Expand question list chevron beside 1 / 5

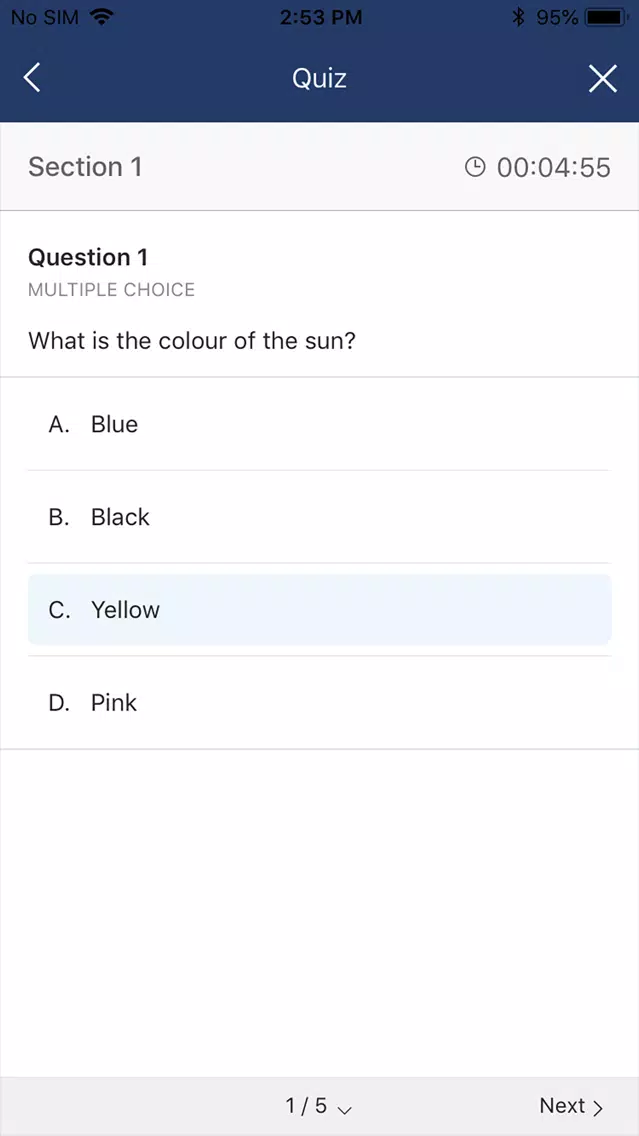pos(345,1109)
